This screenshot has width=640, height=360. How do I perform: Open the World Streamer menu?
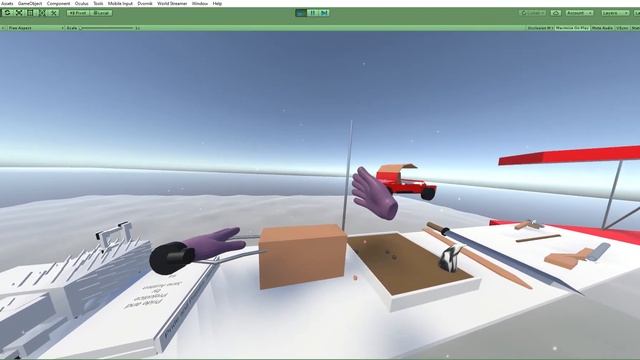pos(172,3)
